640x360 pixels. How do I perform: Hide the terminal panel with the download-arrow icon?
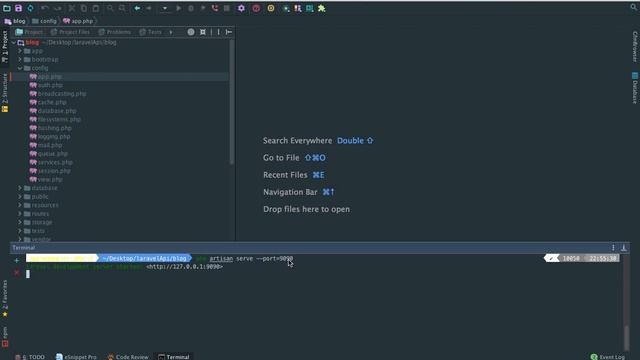coord(624,248)
